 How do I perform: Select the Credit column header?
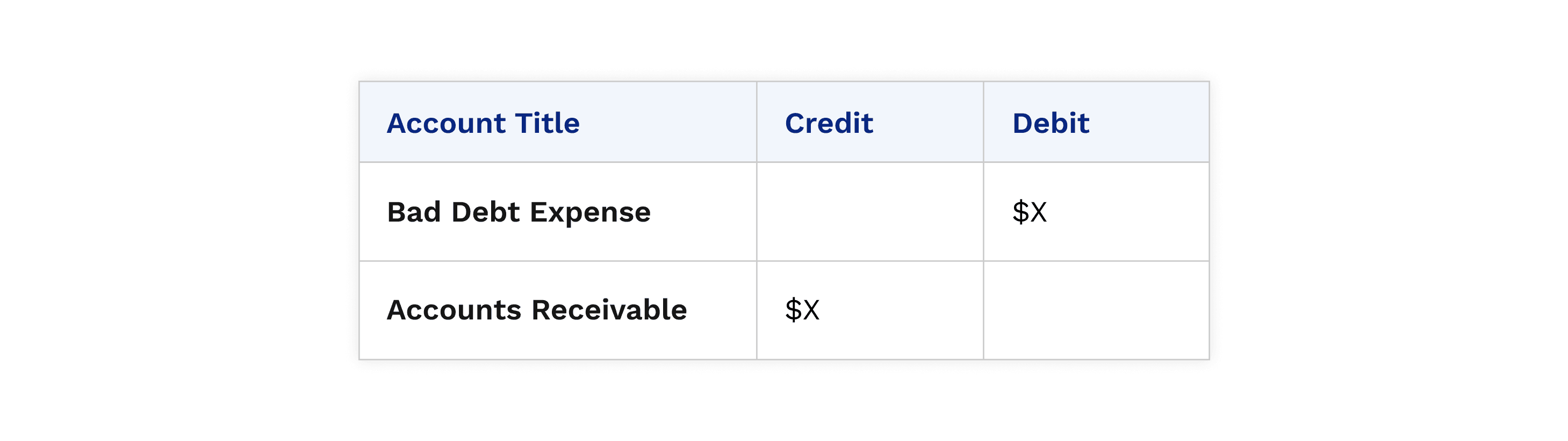(x=829, y=123)
